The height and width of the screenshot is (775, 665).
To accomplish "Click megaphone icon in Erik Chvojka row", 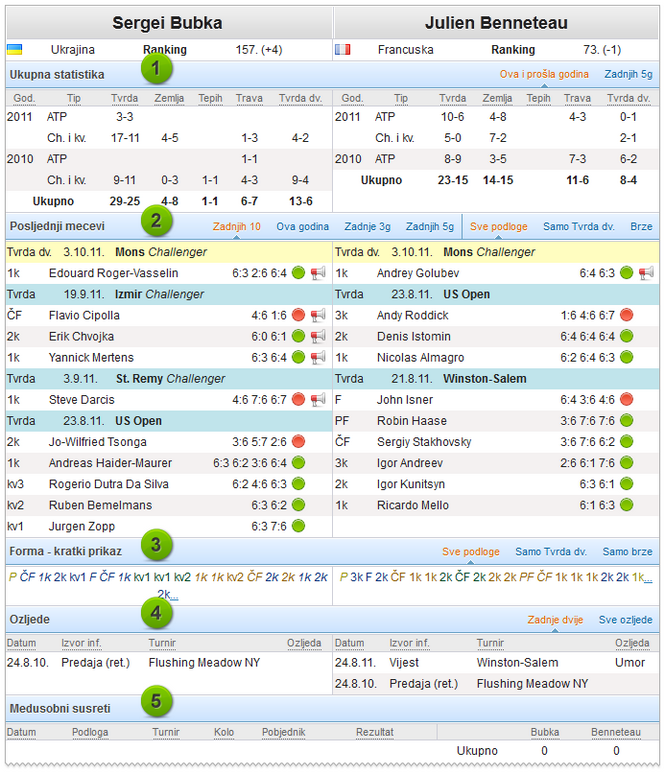I will point(318,336).
